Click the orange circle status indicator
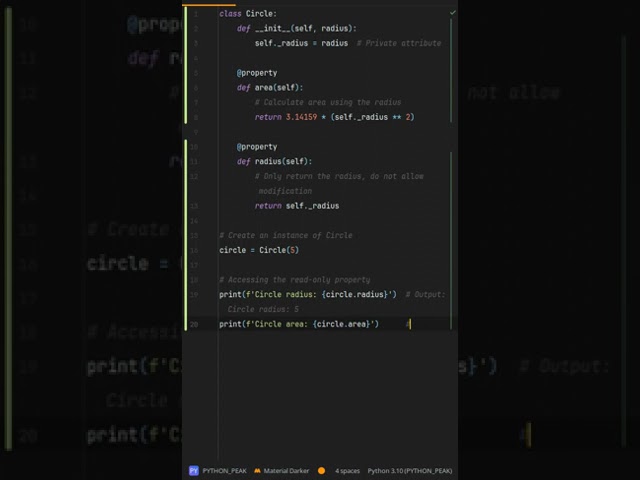The height and width of the screenshot is (480, 640). click(x=322, y=471)
